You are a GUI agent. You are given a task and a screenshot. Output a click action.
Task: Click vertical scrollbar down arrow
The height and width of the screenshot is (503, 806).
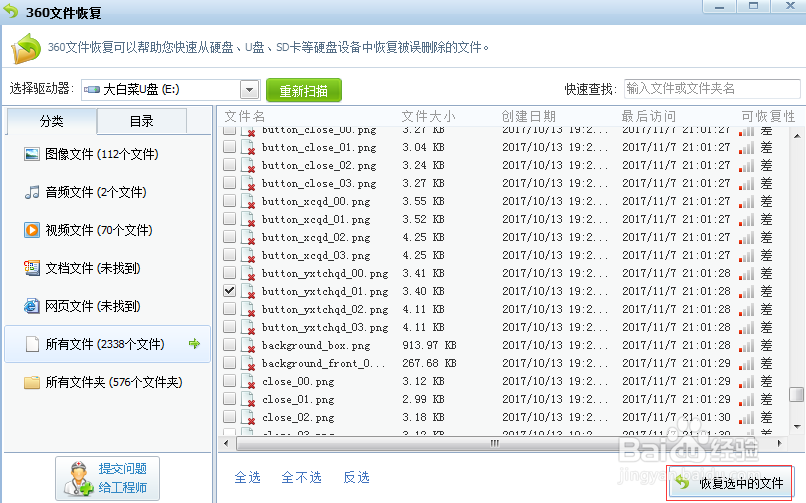[x=797, y=426]
